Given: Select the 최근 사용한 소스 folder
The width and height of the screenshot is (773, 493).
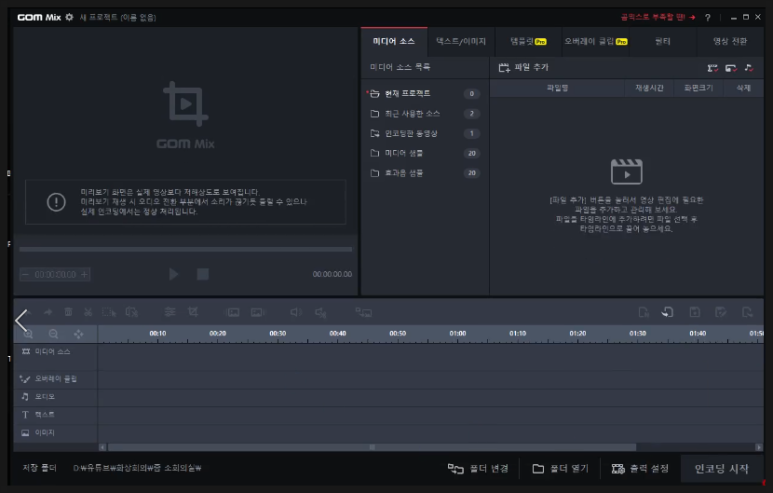Looking at the screenshot, I should click(424, 113).
